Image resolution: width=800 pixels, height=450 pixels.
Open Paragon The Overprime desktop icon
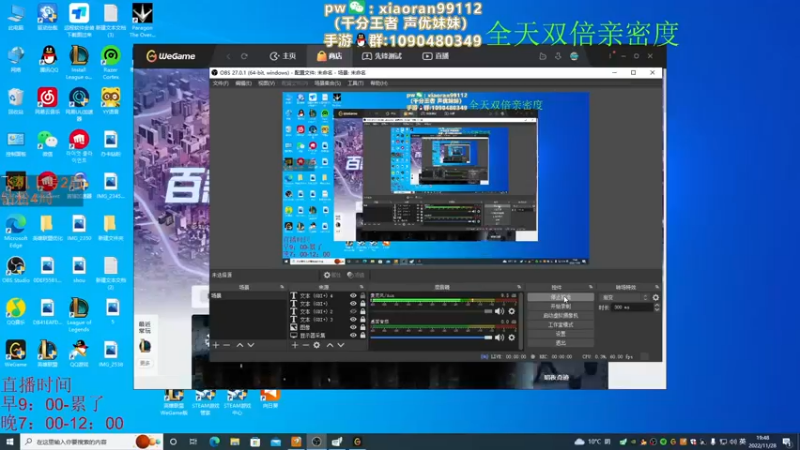pos(142,20)
